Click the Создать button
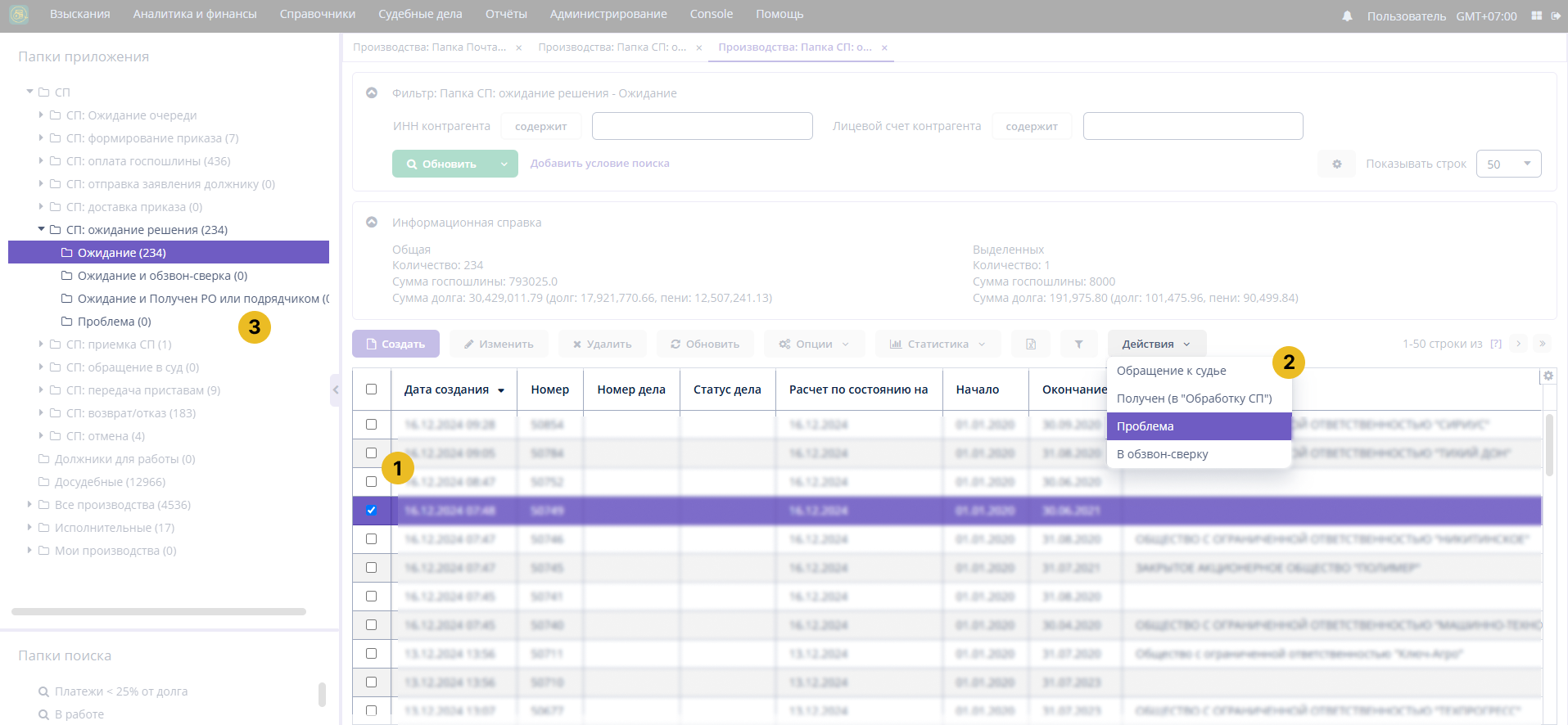 pyautogui.click(x=395, y=344)
